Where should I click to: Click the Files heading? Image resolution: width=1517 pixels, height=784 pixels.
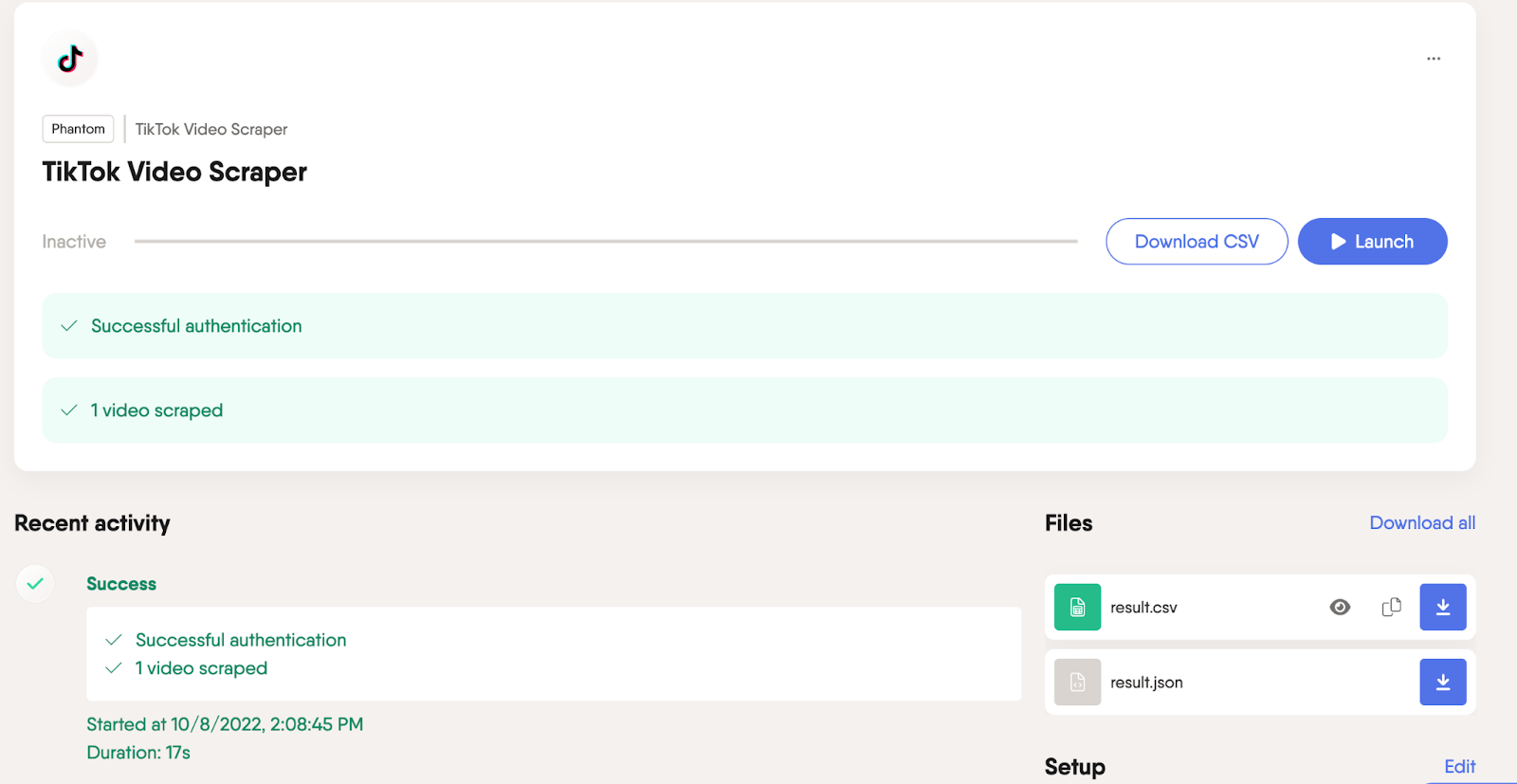click(1069, 523)
